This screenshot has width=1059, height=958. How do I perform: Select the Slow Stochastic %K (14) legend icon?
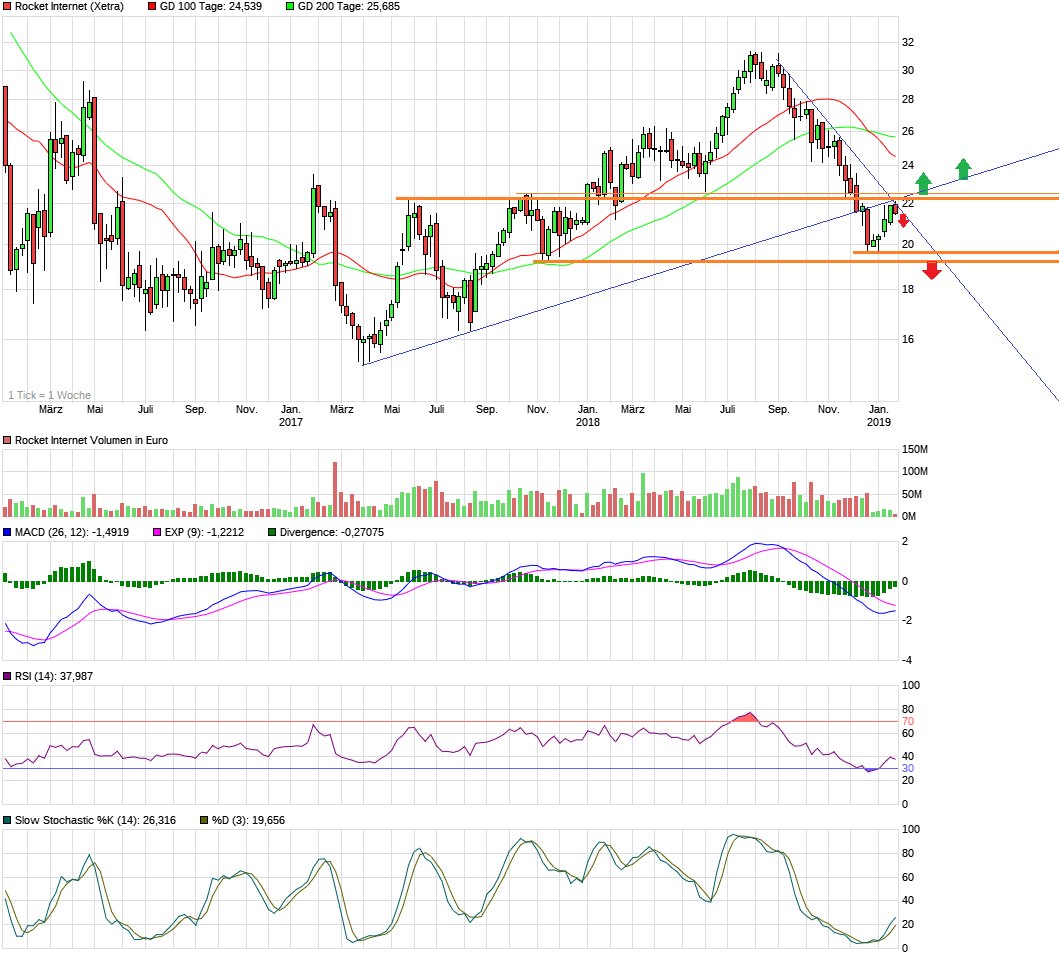tap(8, 819)
